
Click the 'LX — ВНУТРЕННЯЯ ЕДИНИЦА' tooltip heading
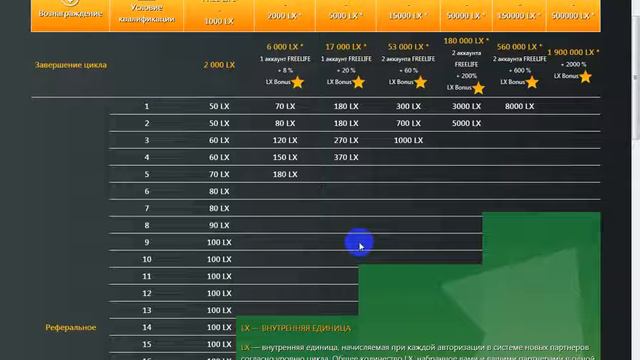(296, 328)
